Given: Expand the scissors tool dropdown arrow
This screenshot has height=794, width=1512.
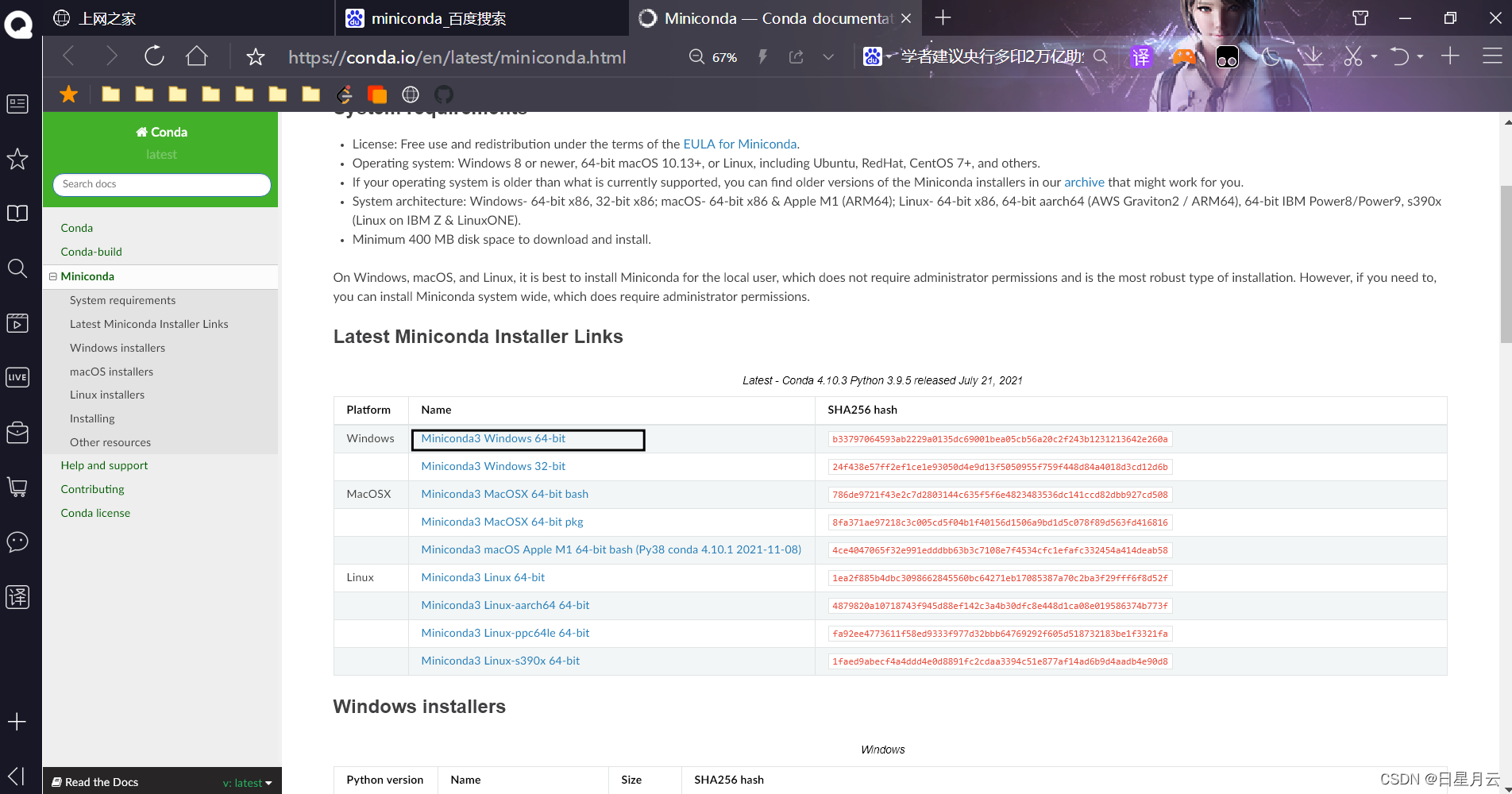Looking at the screenshot, I should click(1374, 57).
